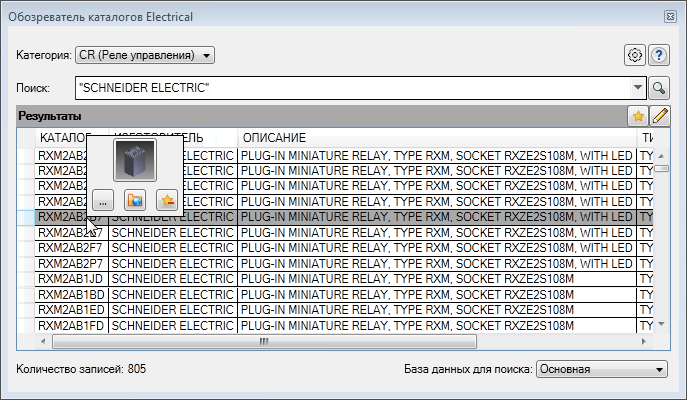Select catalog cell RXM2AB2F7
The height and width of the screenshot is (400, 687).
click(x=71, y=248)
